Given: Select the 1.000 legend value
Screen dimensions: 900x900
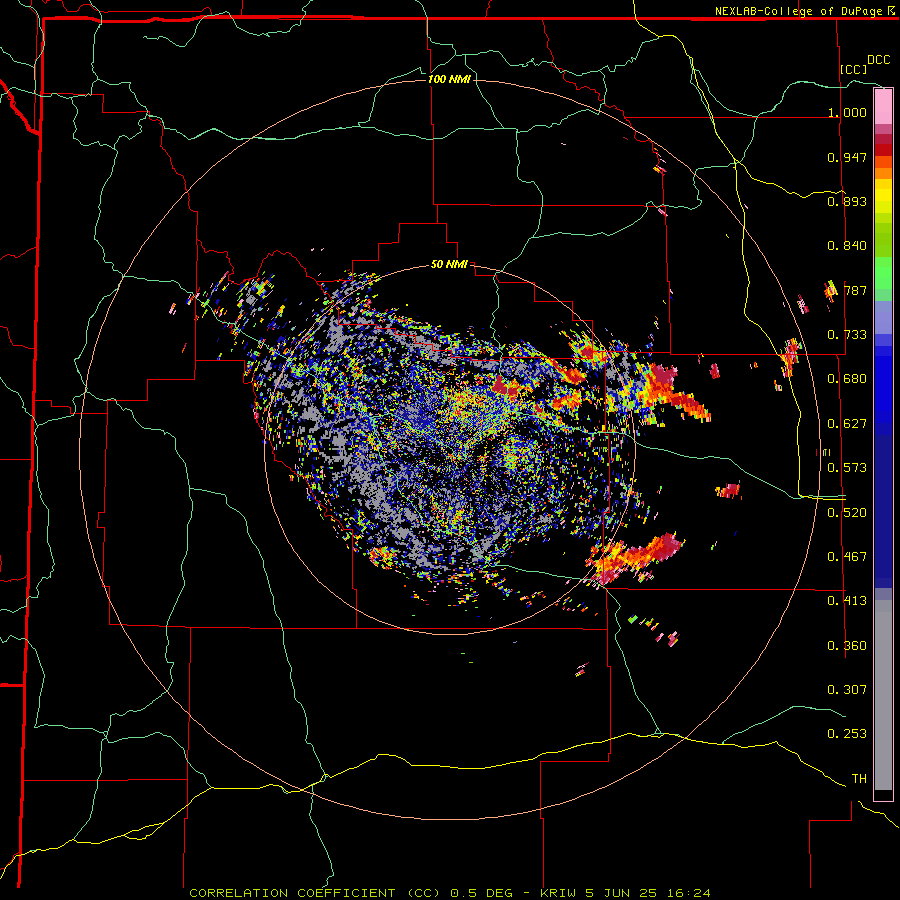Looking at the screenshot, I should (x=847, y=112).
